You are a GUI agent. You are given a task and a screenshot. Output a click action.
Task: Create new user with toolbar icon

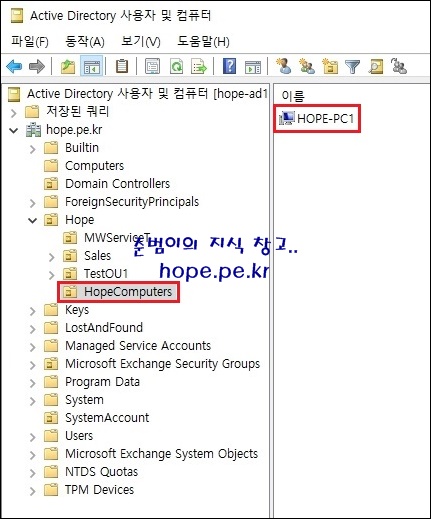283,66
